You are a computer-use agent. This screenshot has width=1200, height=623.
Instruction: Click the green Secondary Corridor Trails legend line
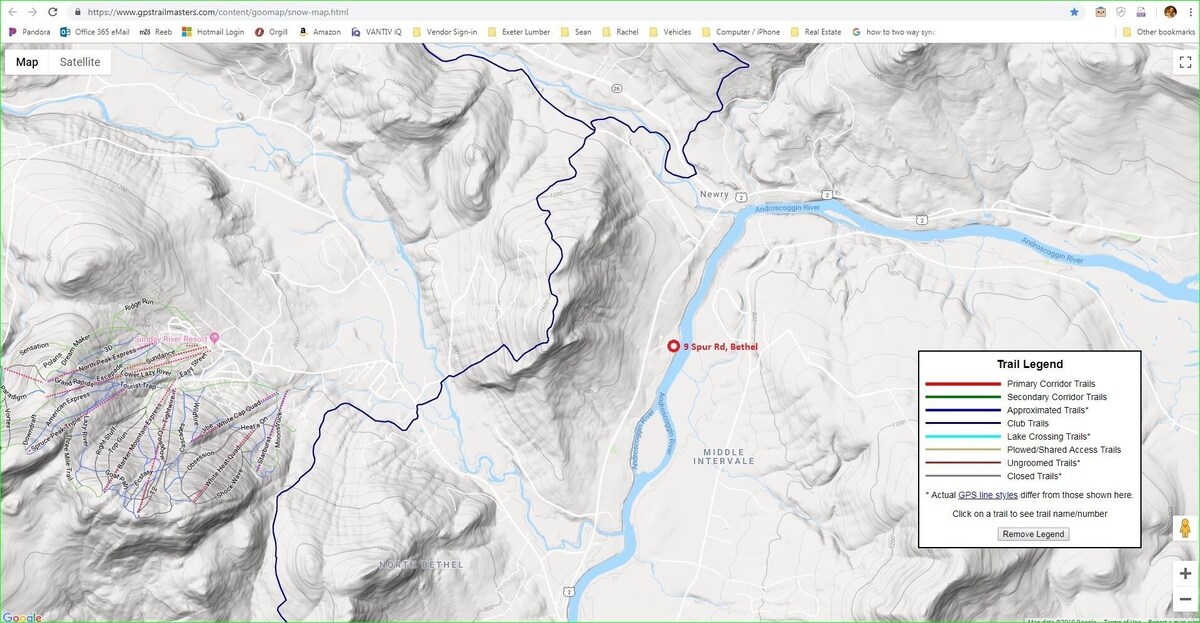coord(963,397)
